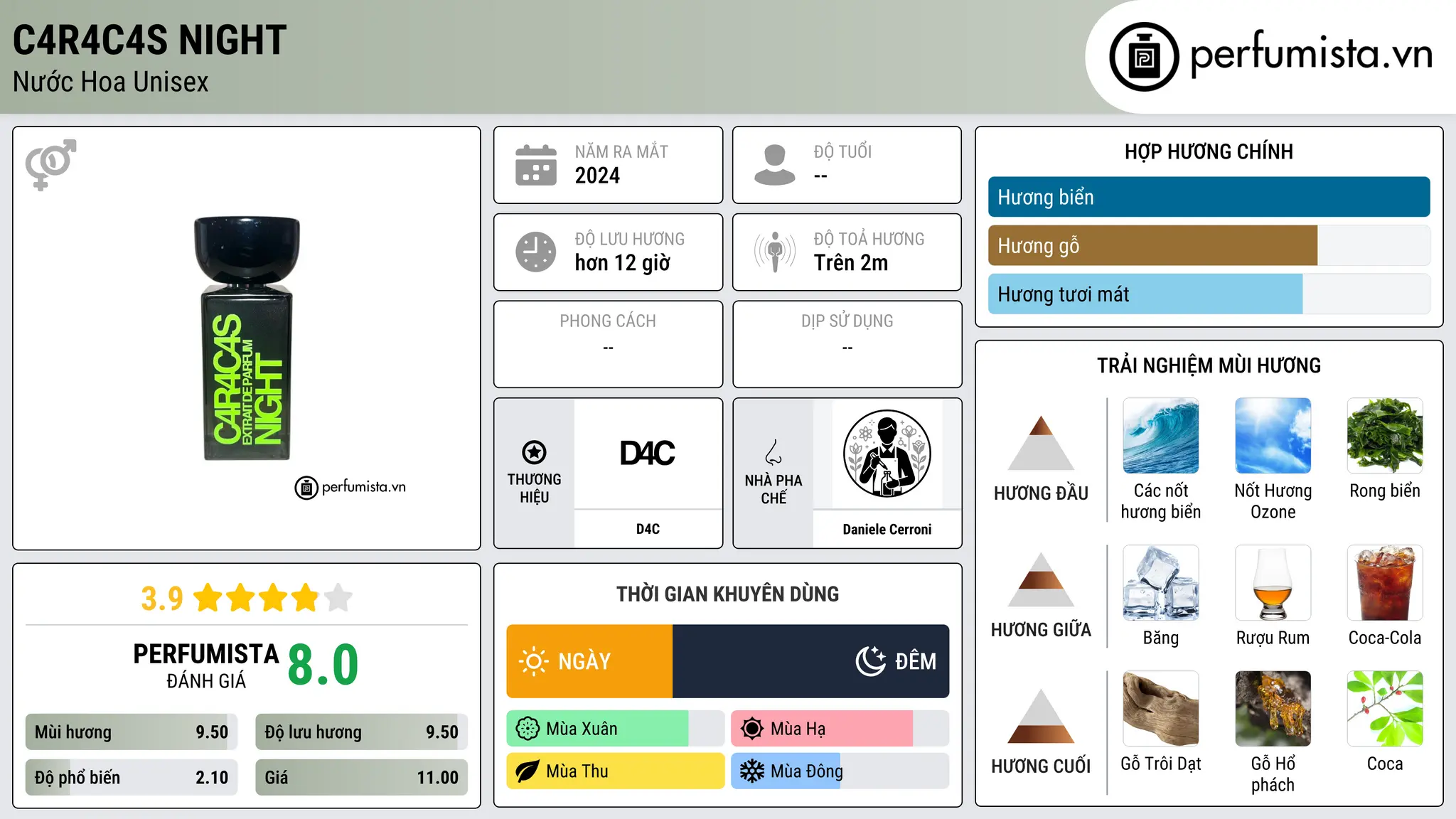Click the person icon beside Độ tuổi

tap(774, 165)
